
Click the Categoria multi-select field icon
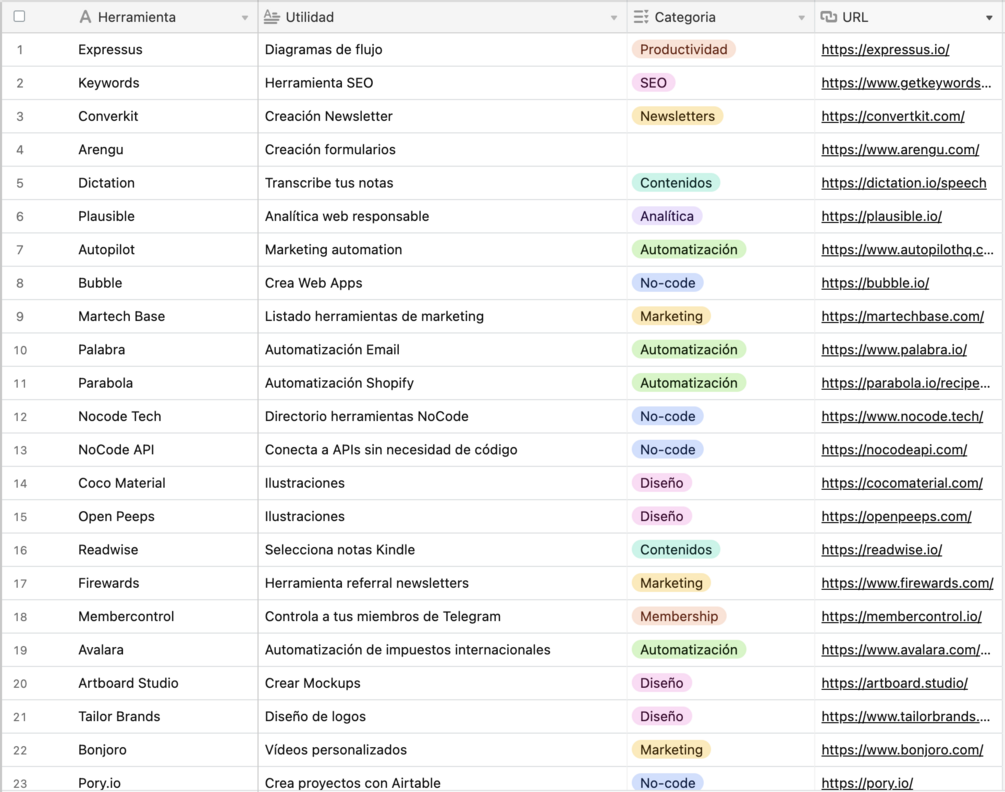tap(641, 17)
